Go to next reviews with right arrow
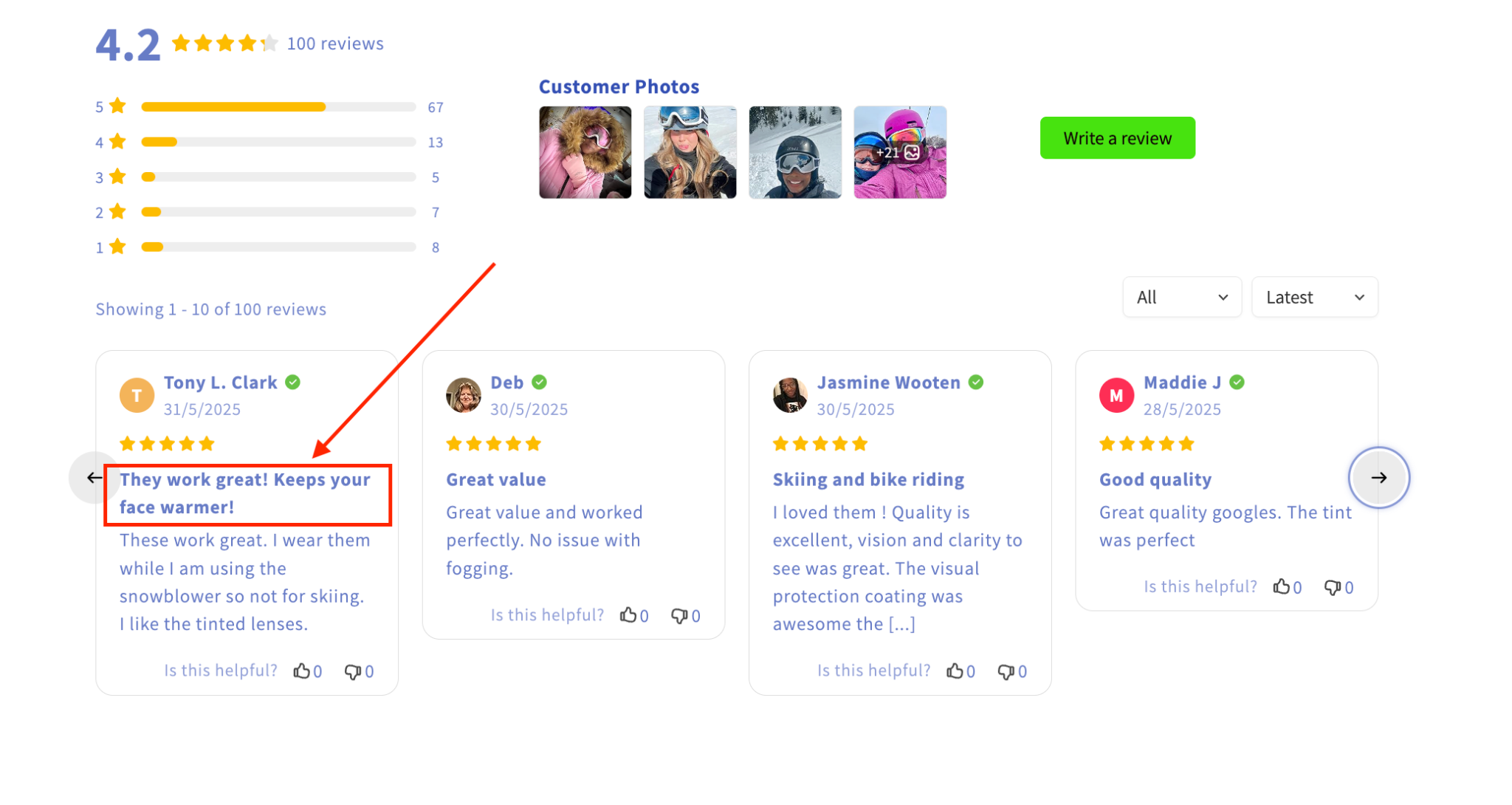 (1378, 477)
